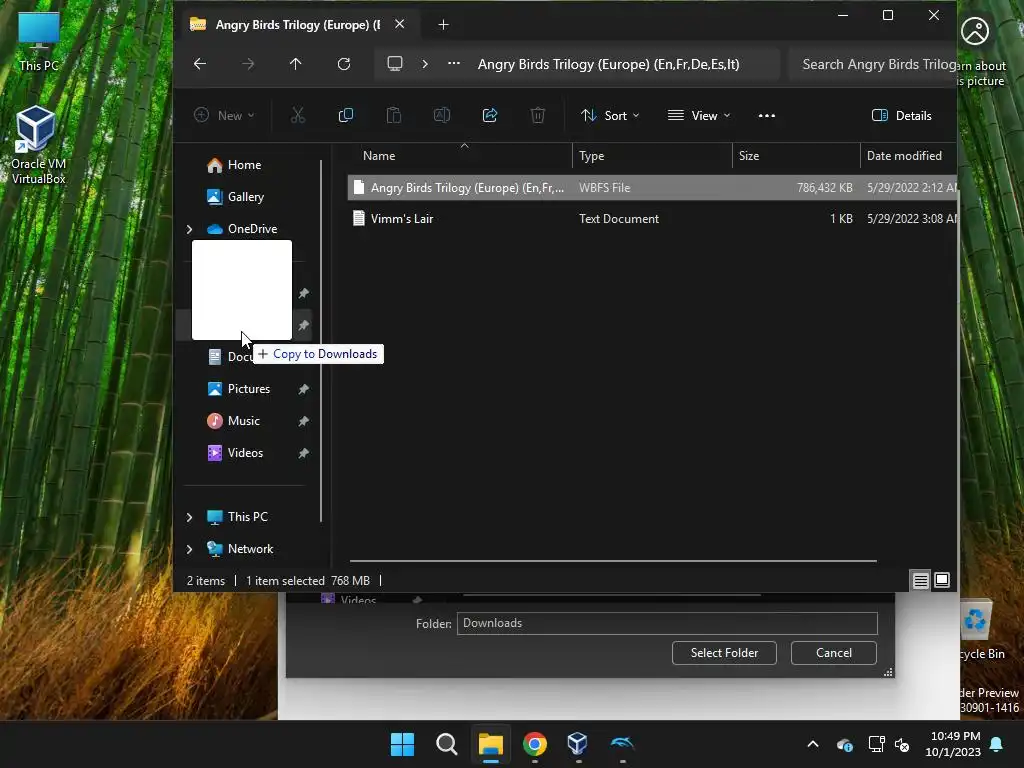
Task: Click Select Folder in the folder dialog
Action: [724, 652]
